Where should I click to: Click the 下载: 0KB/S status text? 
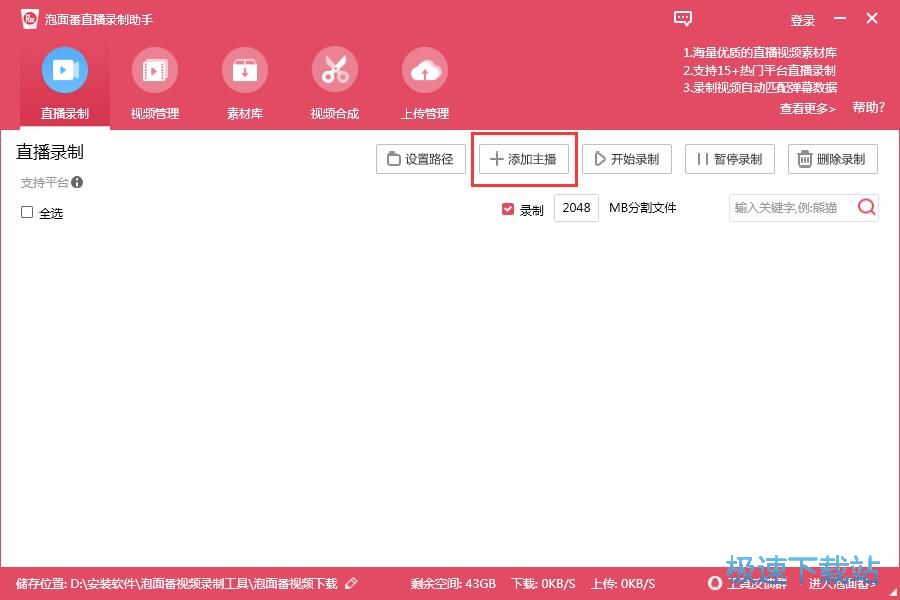[543, 584]
